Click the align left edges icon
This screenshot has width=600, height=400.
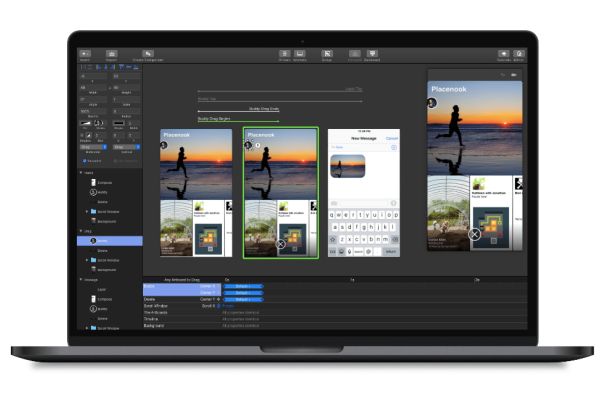point(99,67)
